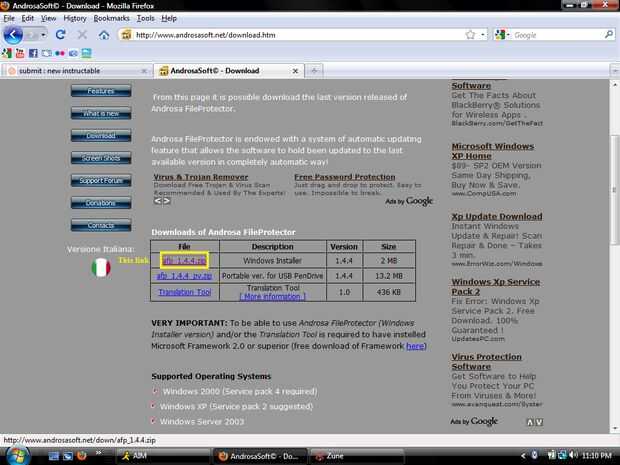Screen dimensions: 620x465
Task: Open the Bookmarks menu
Action: pos(112,18)
